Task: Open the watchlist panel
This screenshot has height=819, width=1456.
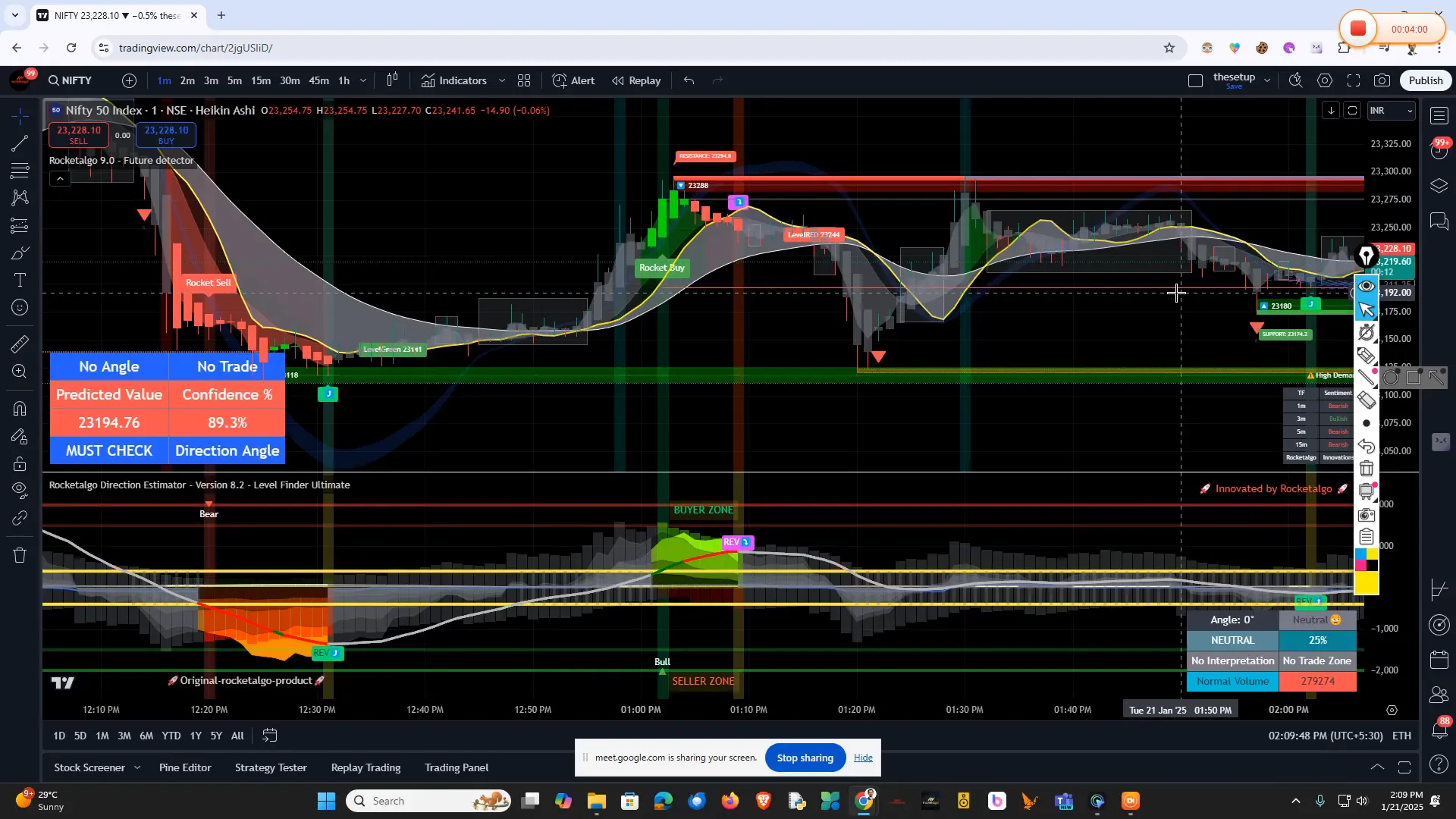Action: 1439,115
